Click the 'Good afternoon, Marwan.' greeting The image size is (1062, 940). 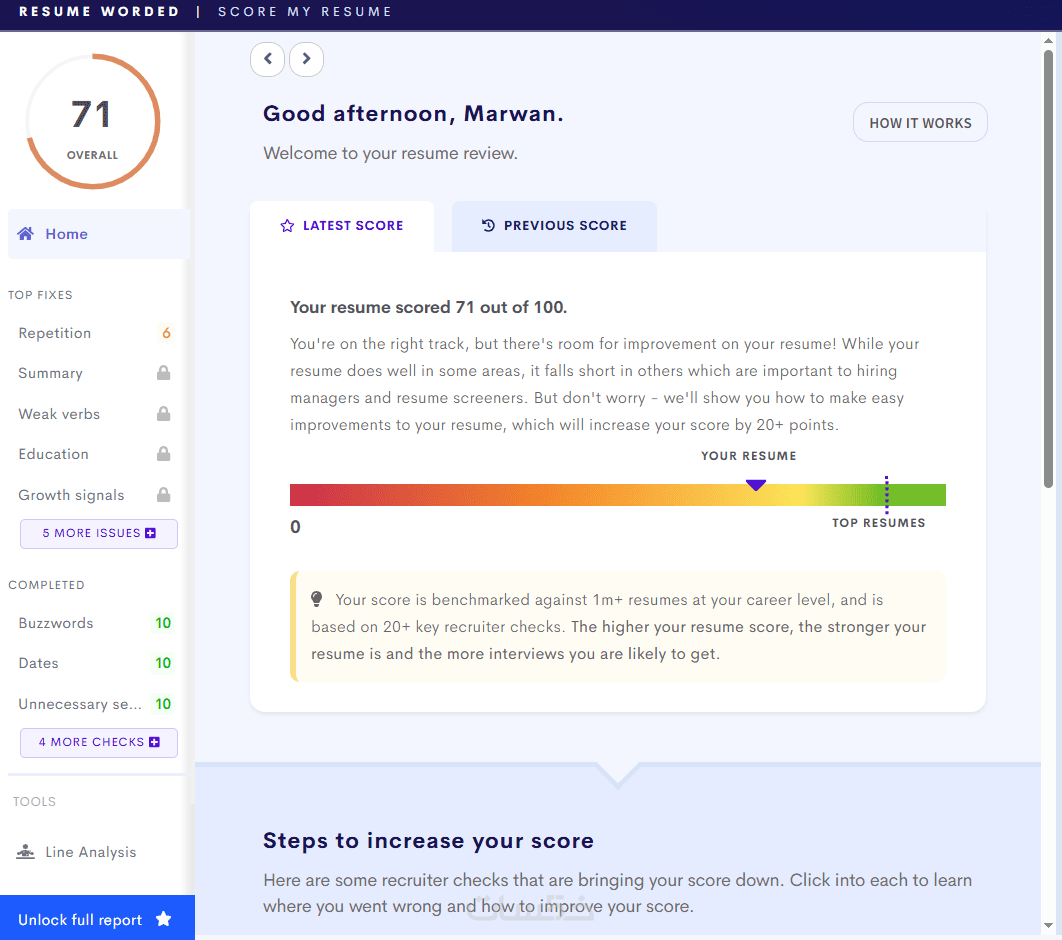tap(413, 114)
